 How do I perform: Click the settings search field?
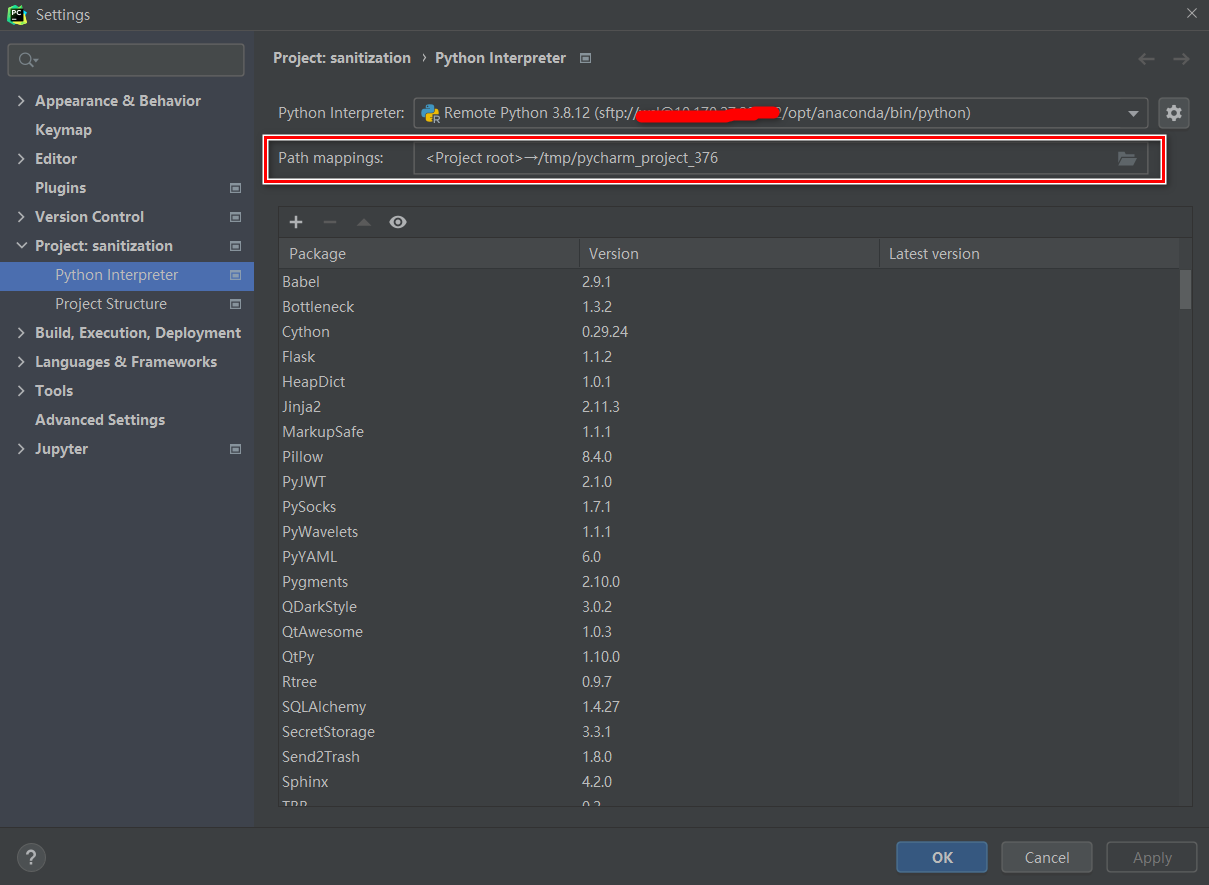(x=126, y=60)
